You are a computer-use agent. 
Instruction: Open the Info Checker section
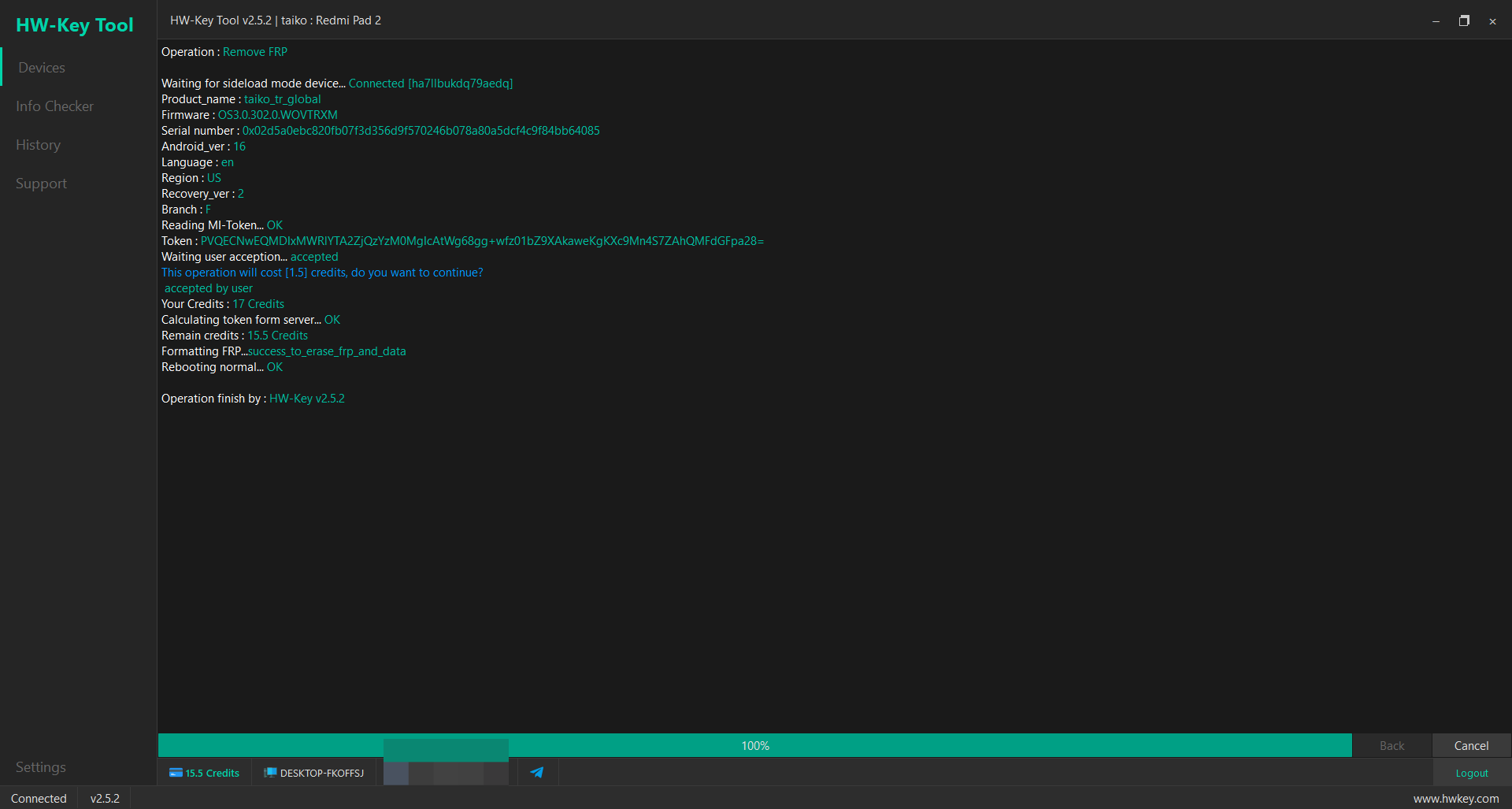54,106
